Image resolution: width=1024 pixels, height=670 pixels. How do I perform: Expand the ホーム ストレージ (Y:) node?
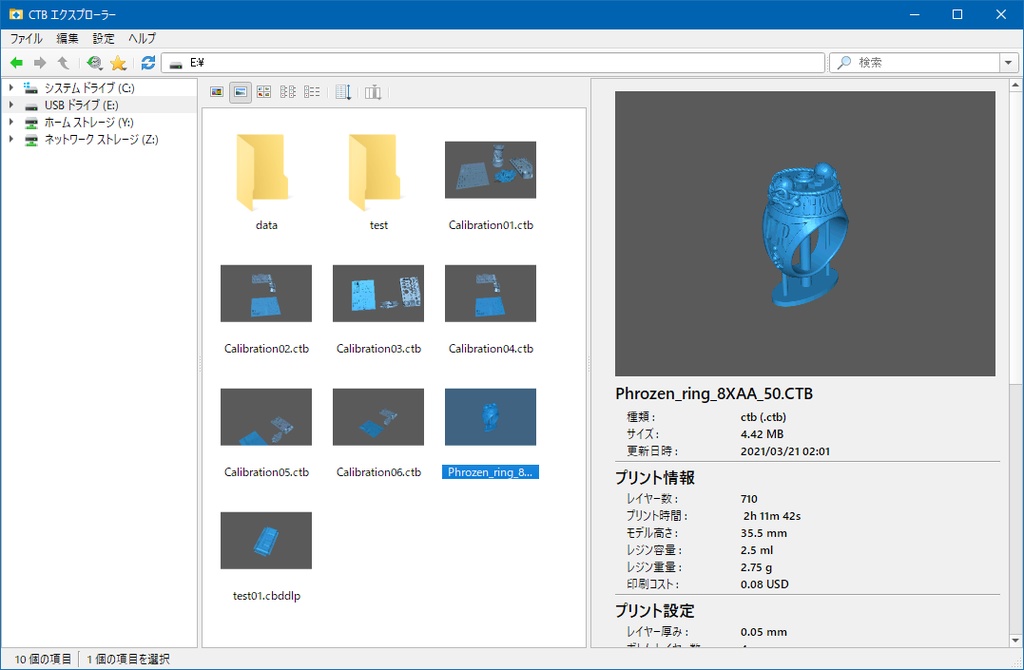pos(11,122)
